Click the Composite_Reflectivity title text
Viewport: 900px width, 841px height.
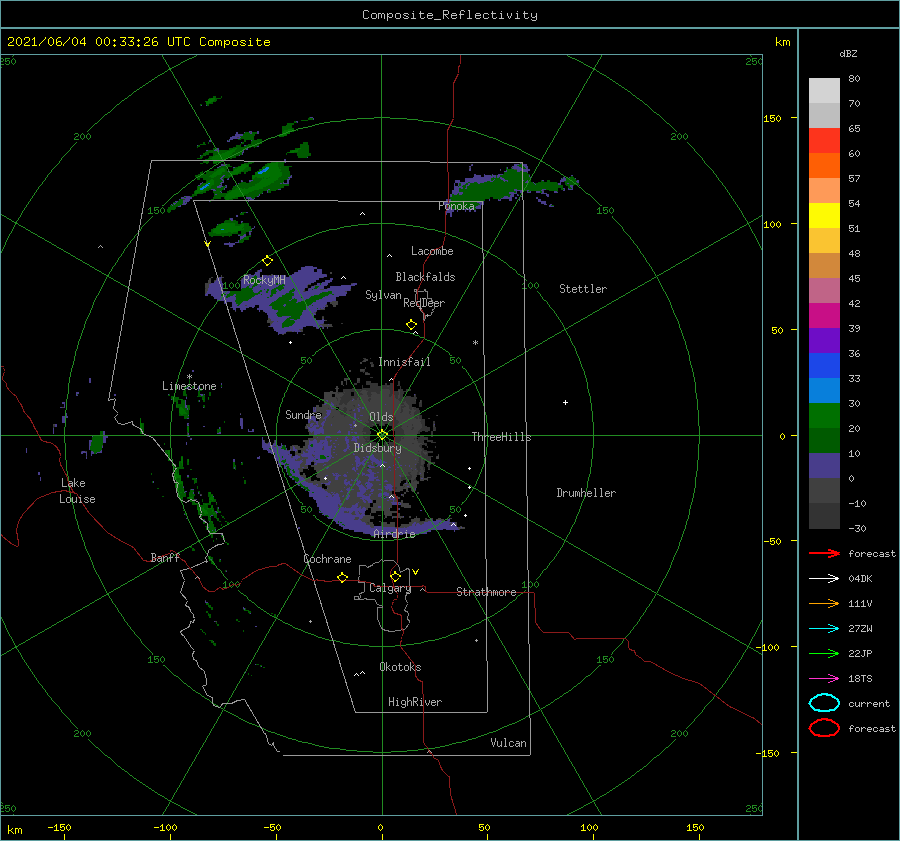[x=450, y=15]
